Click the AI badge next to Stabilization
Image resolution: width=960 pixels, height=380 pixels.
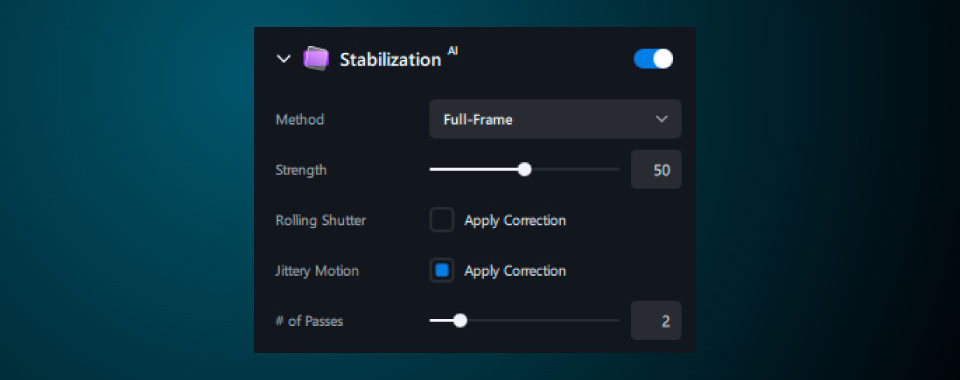452,51
